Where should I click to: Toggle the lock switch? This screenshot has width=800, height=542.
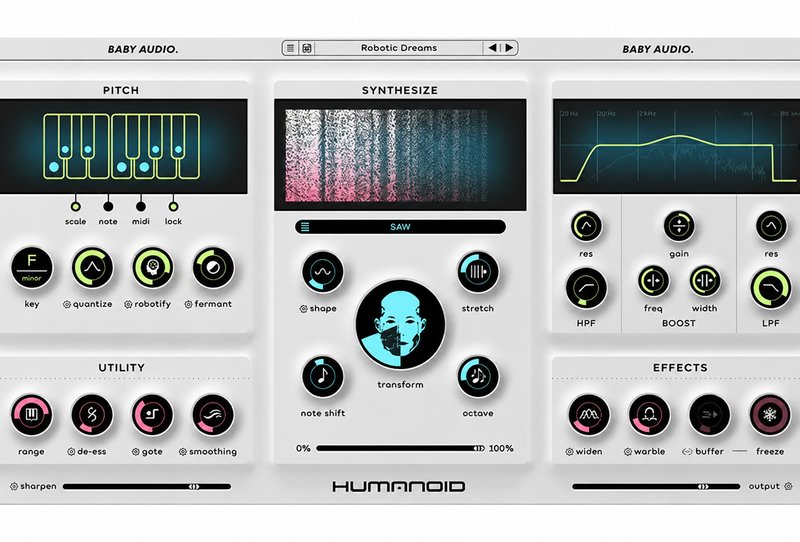pos(173,206)
